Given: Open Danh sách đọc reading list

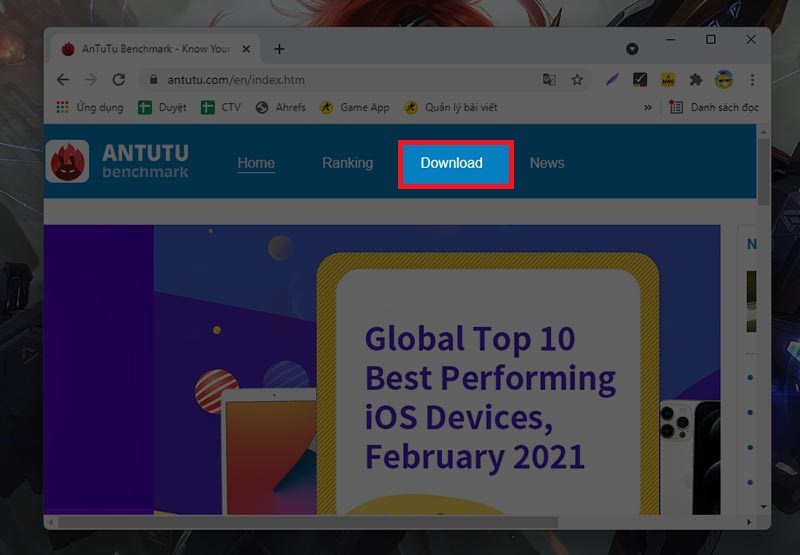Looking at the screenshot, I should 714,107.
